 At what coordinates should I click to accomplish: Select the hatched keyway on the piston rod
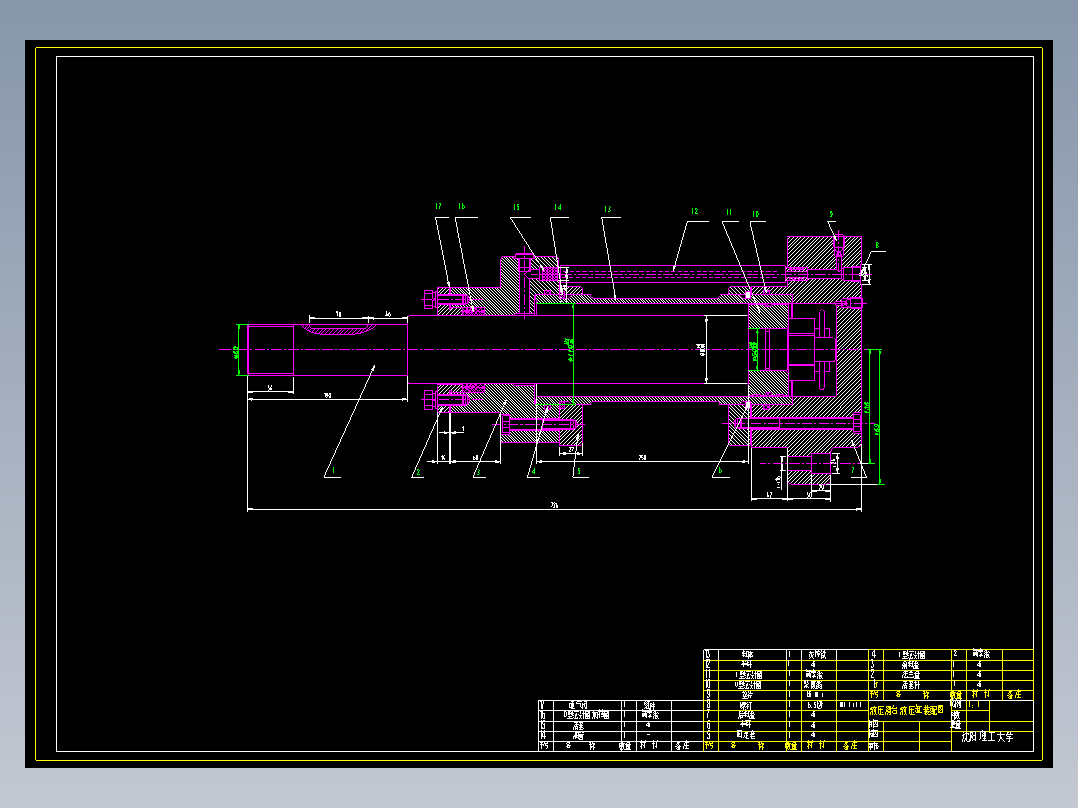click(x=338, y=330)
